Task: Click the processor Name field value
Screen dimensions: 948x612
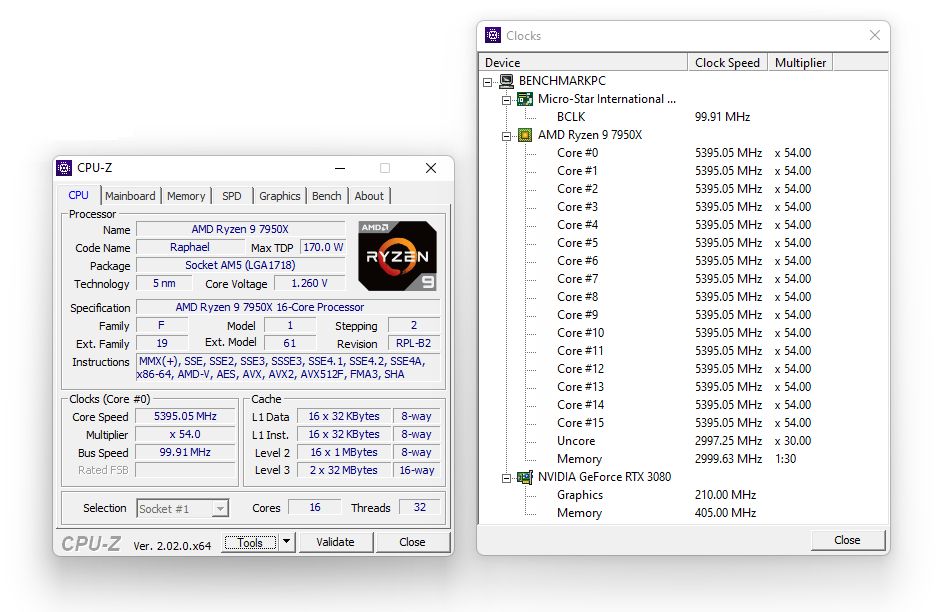Action: (x=240, y=229)
